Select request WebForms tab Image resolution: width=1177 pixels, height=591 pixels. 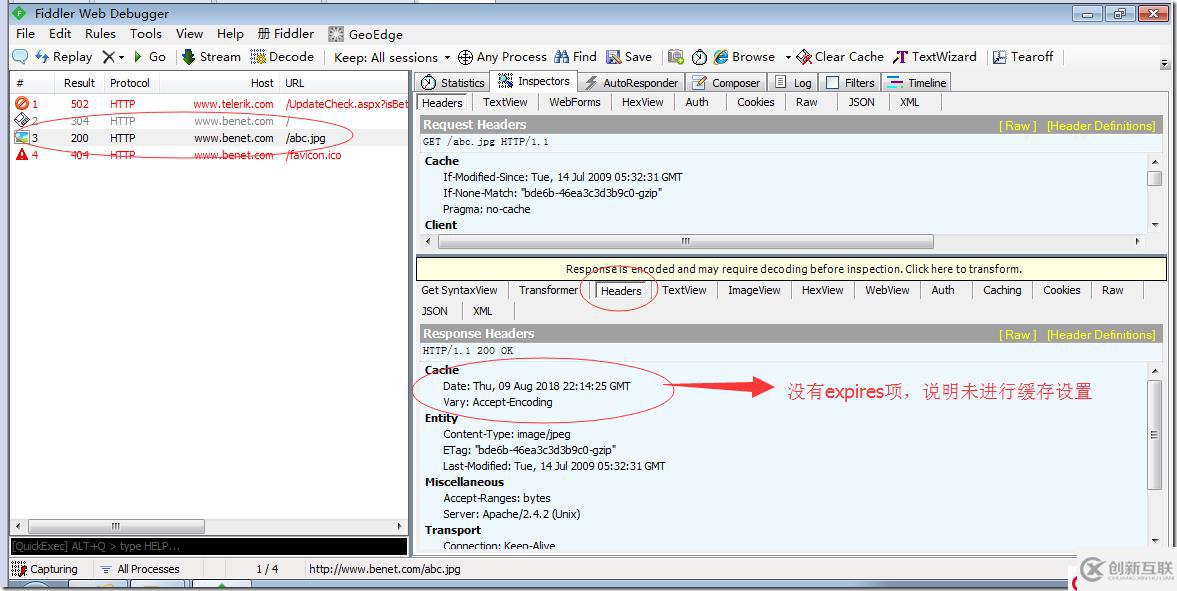point(575,102)
